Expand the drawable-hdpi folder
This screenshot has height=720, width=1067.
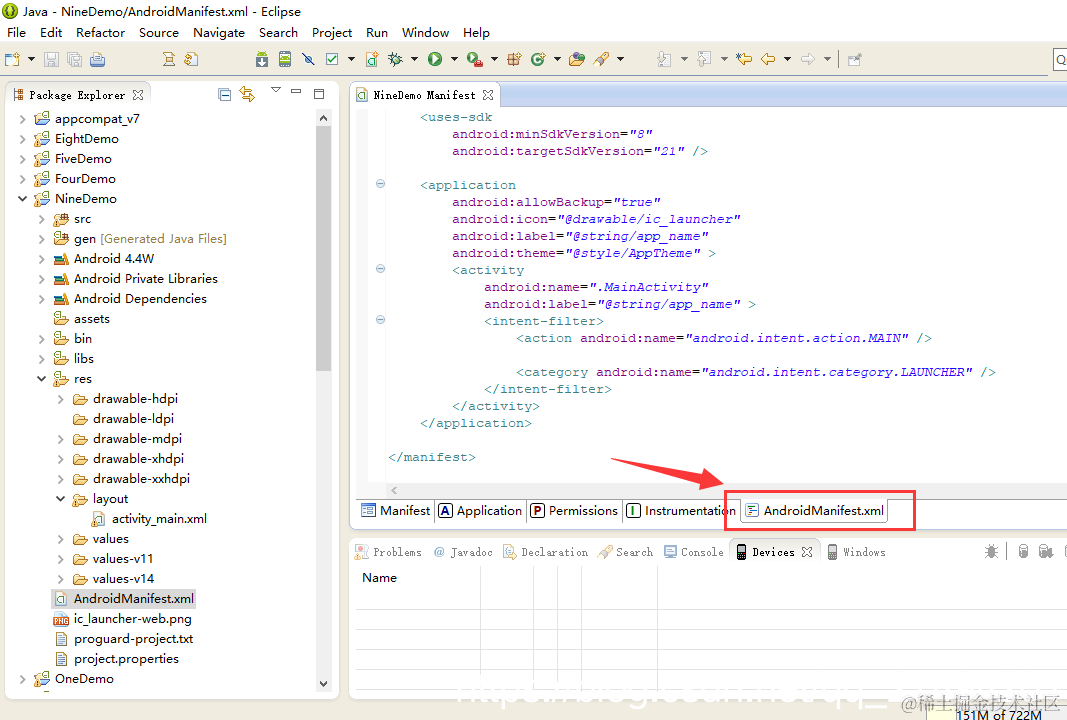(61, 399)
